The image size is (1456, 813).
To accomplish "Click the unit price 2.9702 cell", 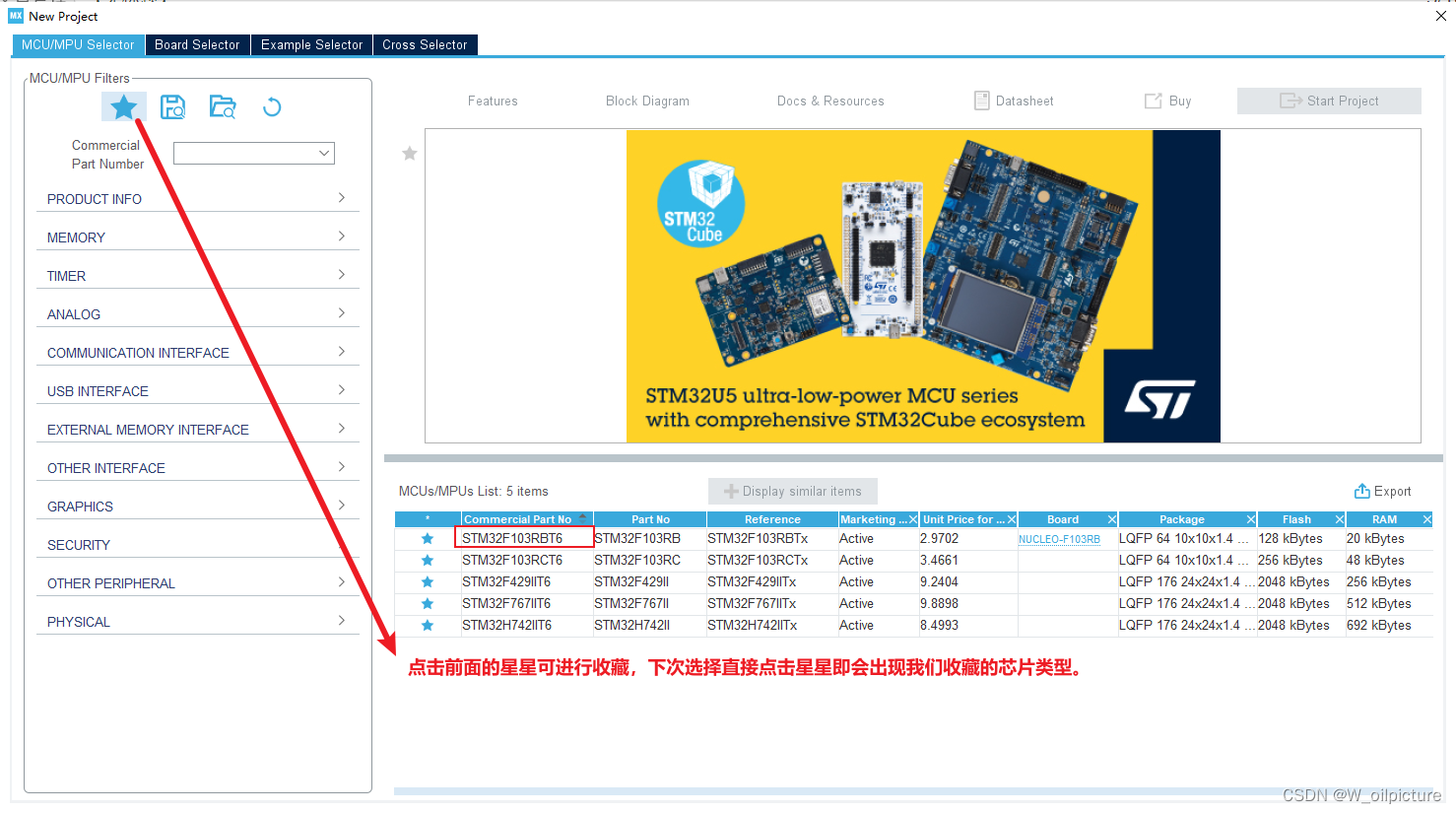I will coord(968,539).
